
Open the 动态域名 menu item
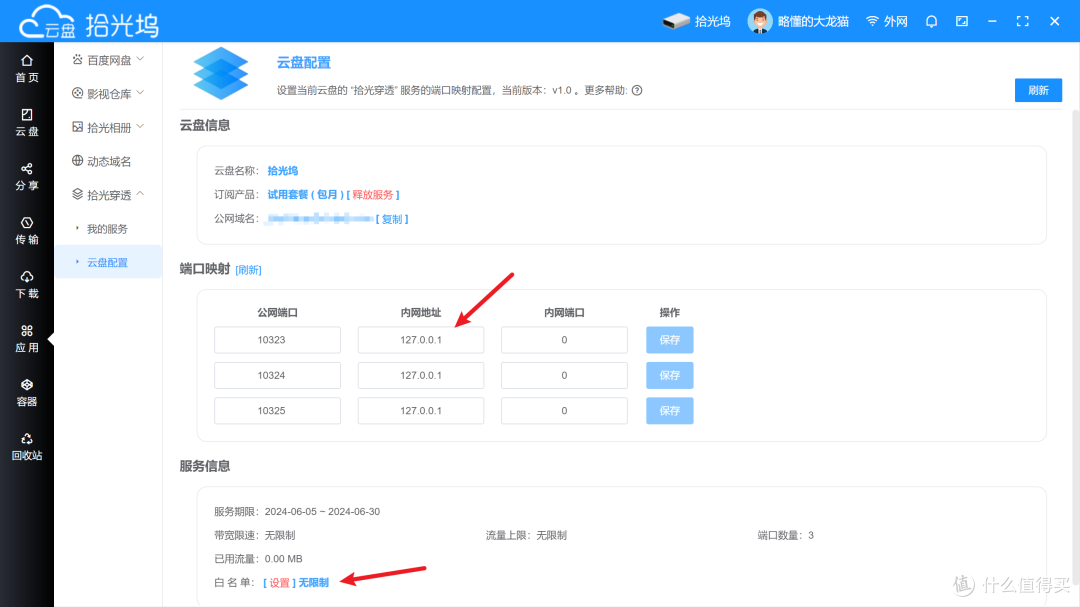pos(101,161)
